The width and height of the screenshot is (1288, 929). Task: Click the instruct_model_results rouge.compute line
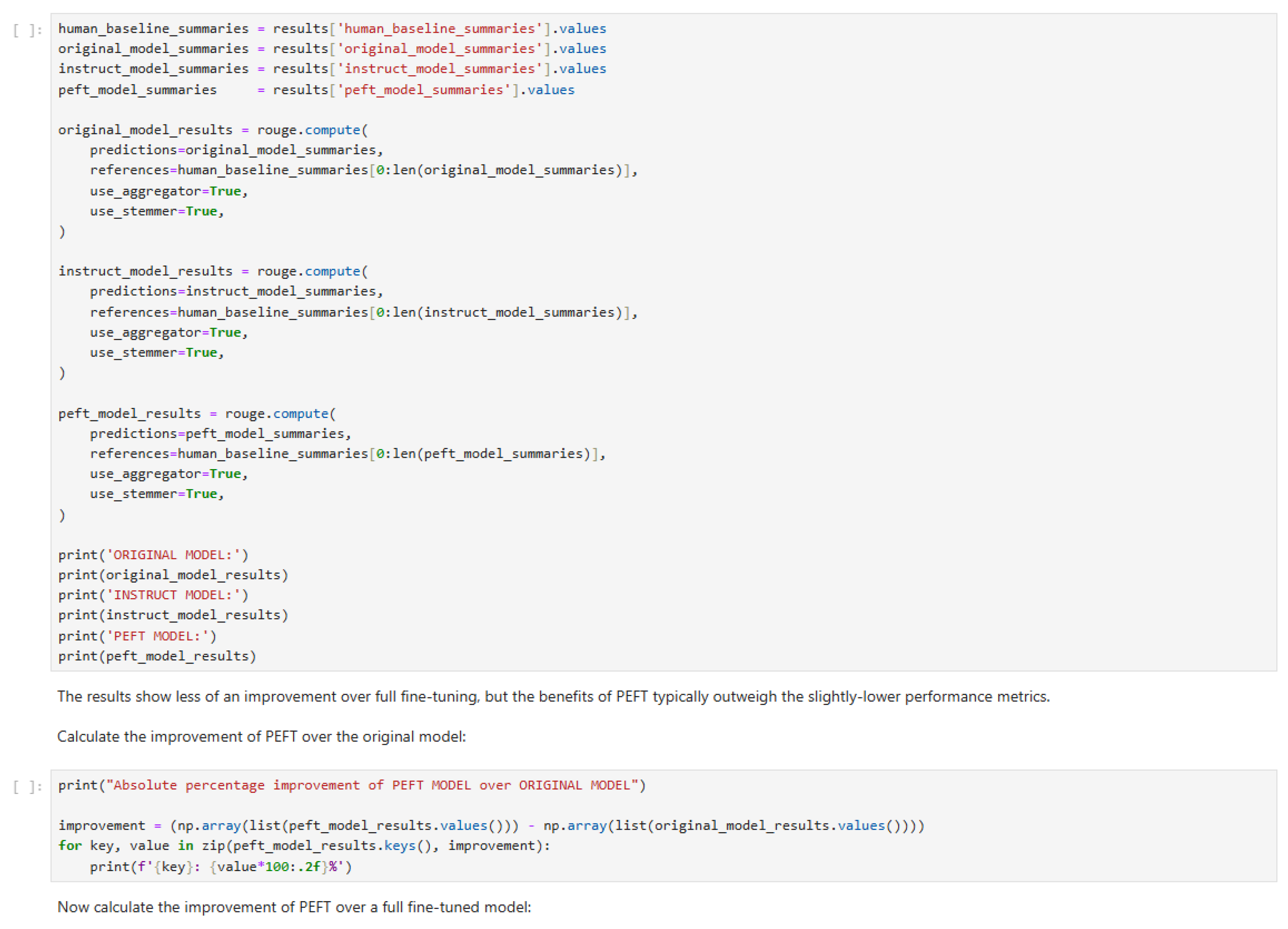point(213,271)
